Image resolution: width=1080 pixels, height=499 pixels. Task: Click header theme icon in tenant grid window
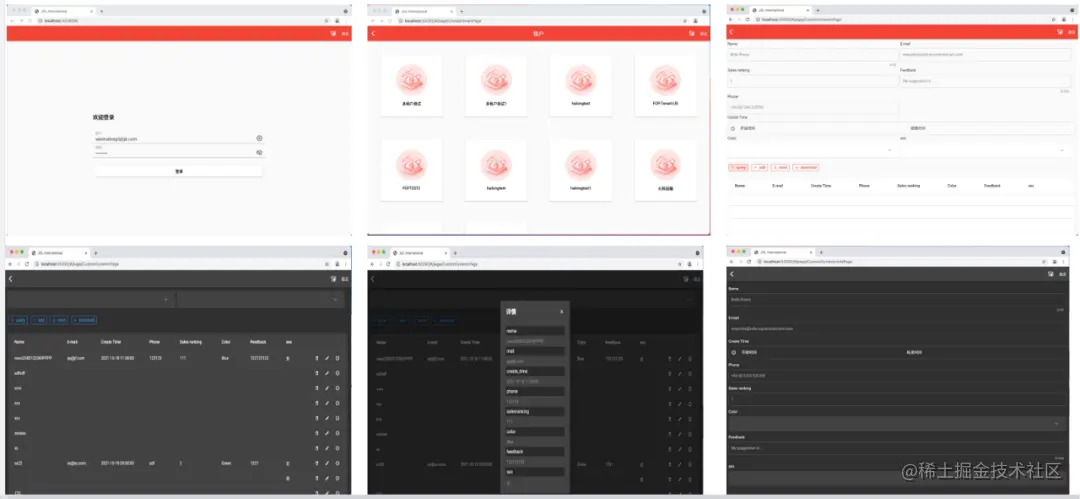[x=692, y=33]
